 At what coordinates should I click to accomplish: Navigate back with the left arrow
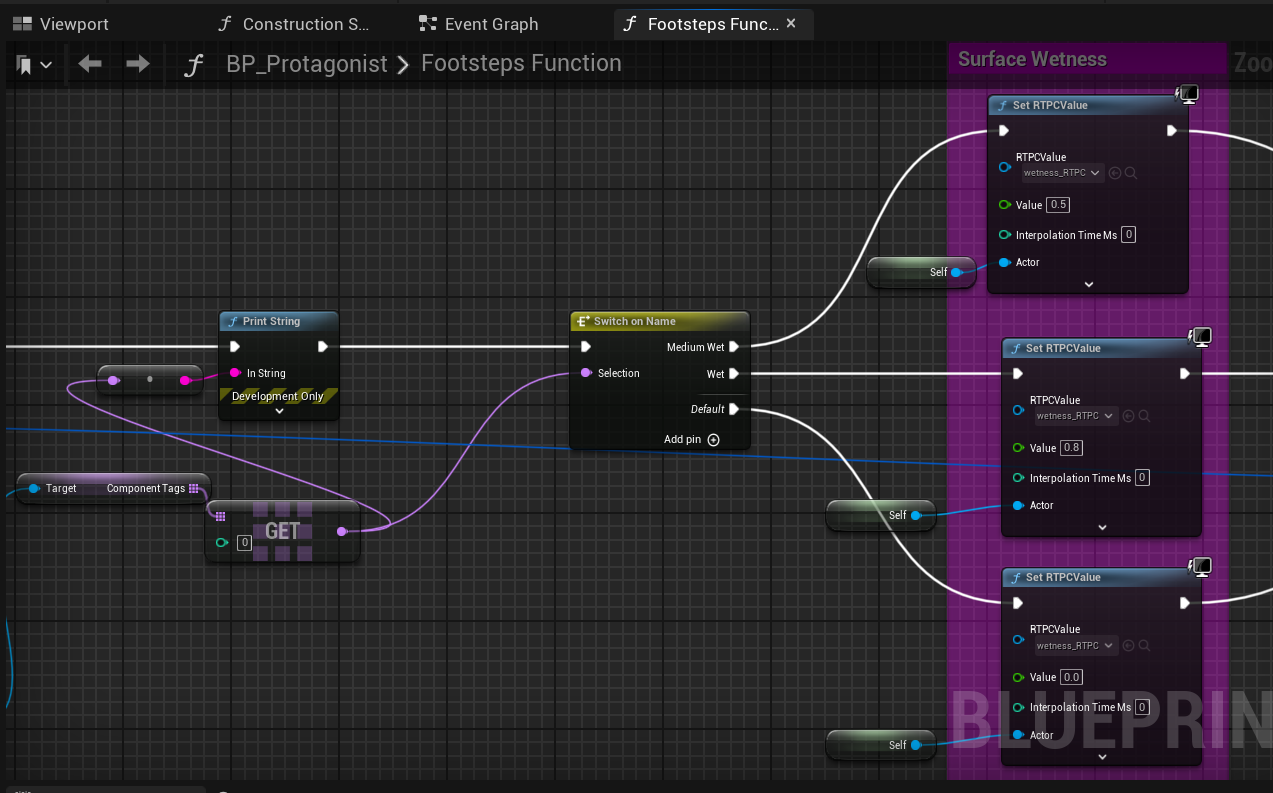point(90,64)
